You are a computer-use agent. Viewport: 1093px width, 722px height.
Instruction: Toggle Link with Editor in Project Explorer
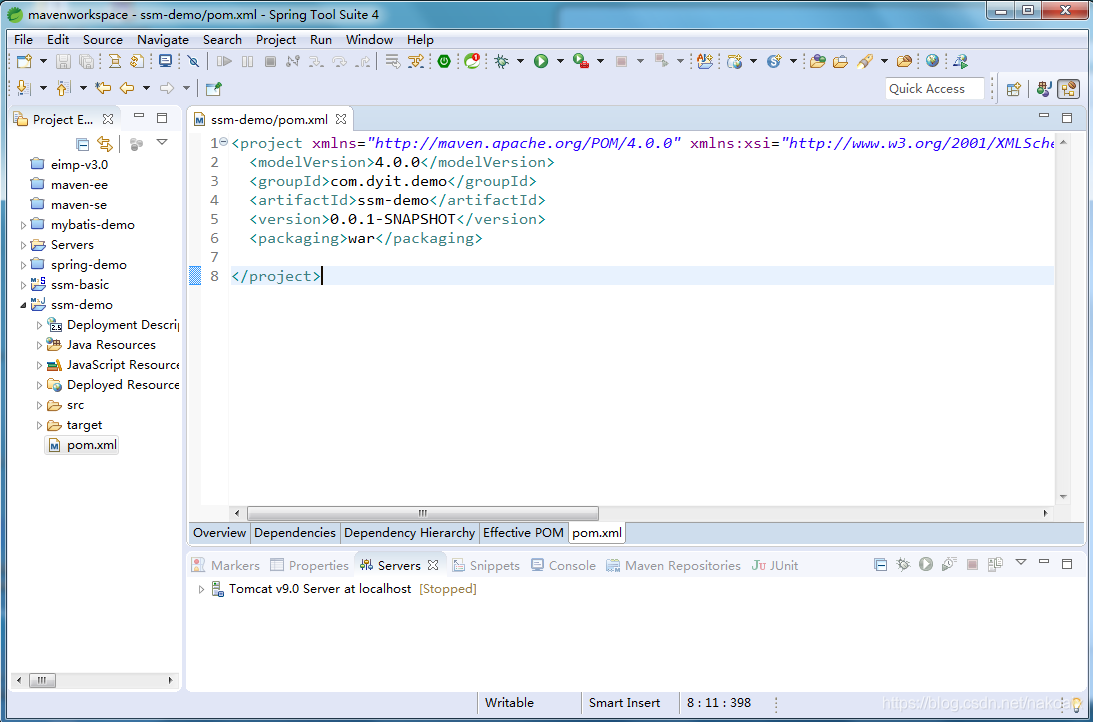(105, 144)
